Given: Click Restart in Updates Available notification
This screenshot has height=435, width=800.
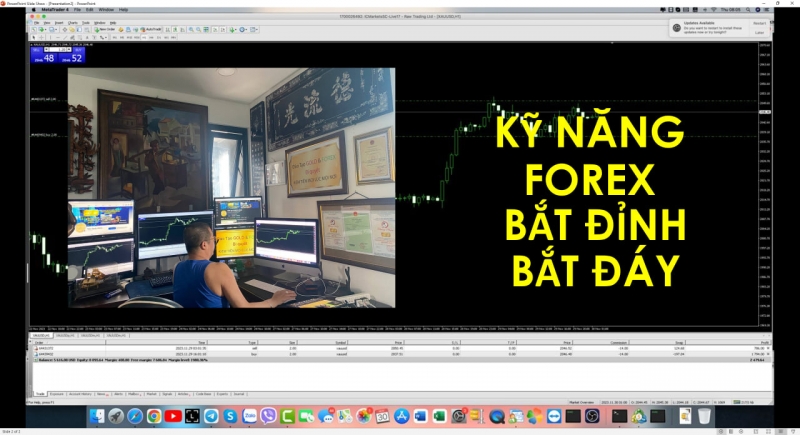Looking at the screenshot, I should (x=759, y=23).
